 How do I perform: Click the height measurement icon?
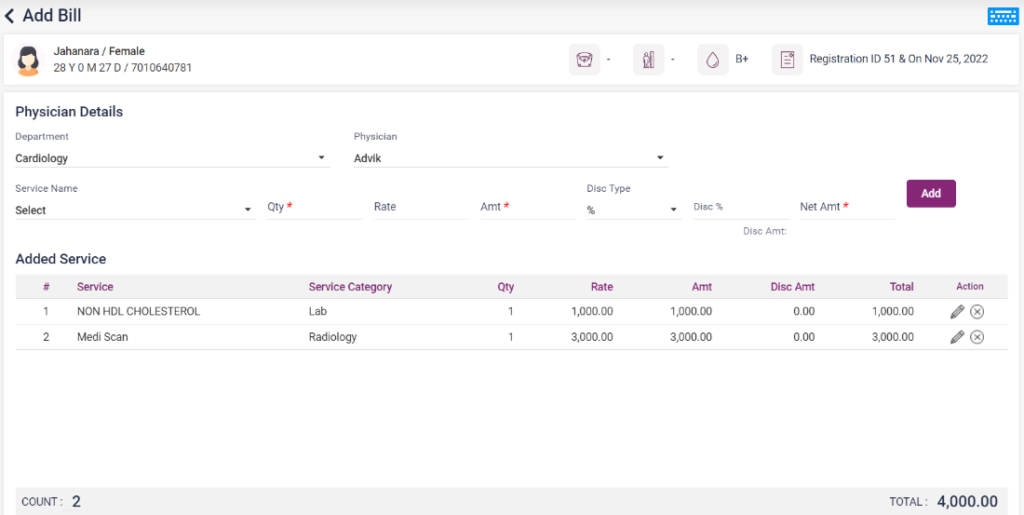point(648,60)
